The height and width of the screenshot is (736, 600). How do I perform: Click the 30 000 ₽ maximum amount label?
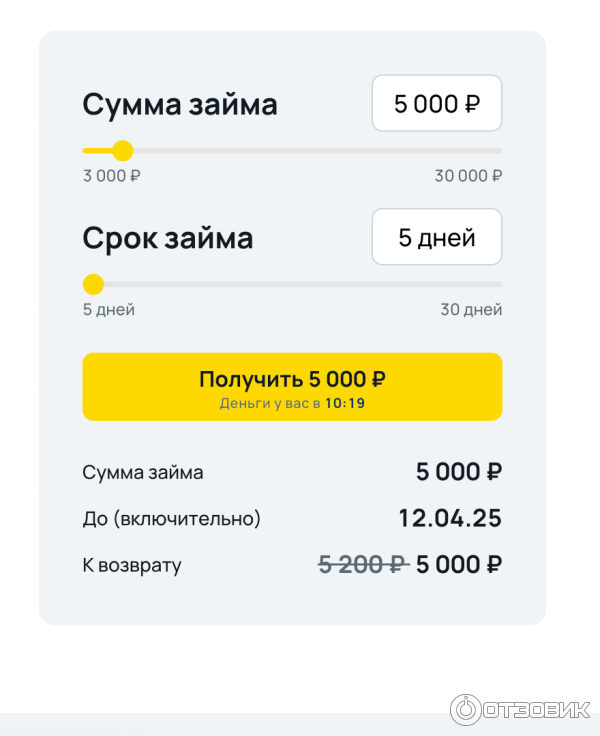click(468, 176)
